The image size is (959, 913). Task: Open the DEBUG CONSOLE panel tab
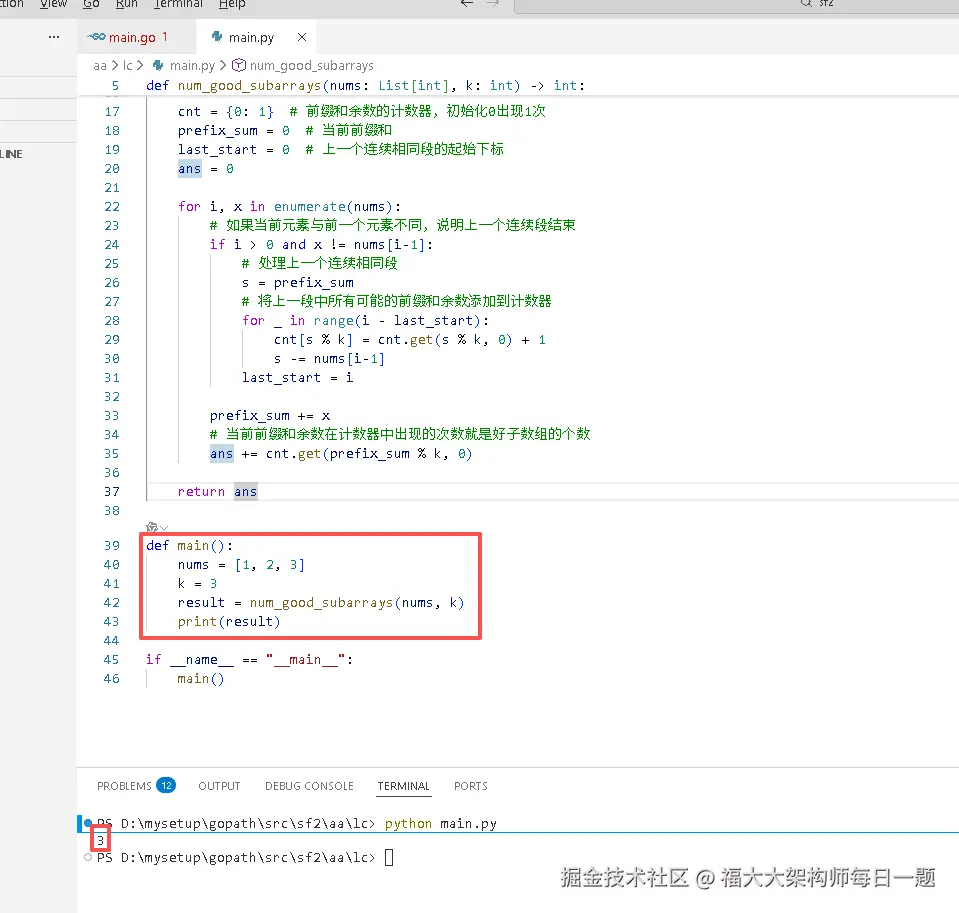[x=309, y=786]
